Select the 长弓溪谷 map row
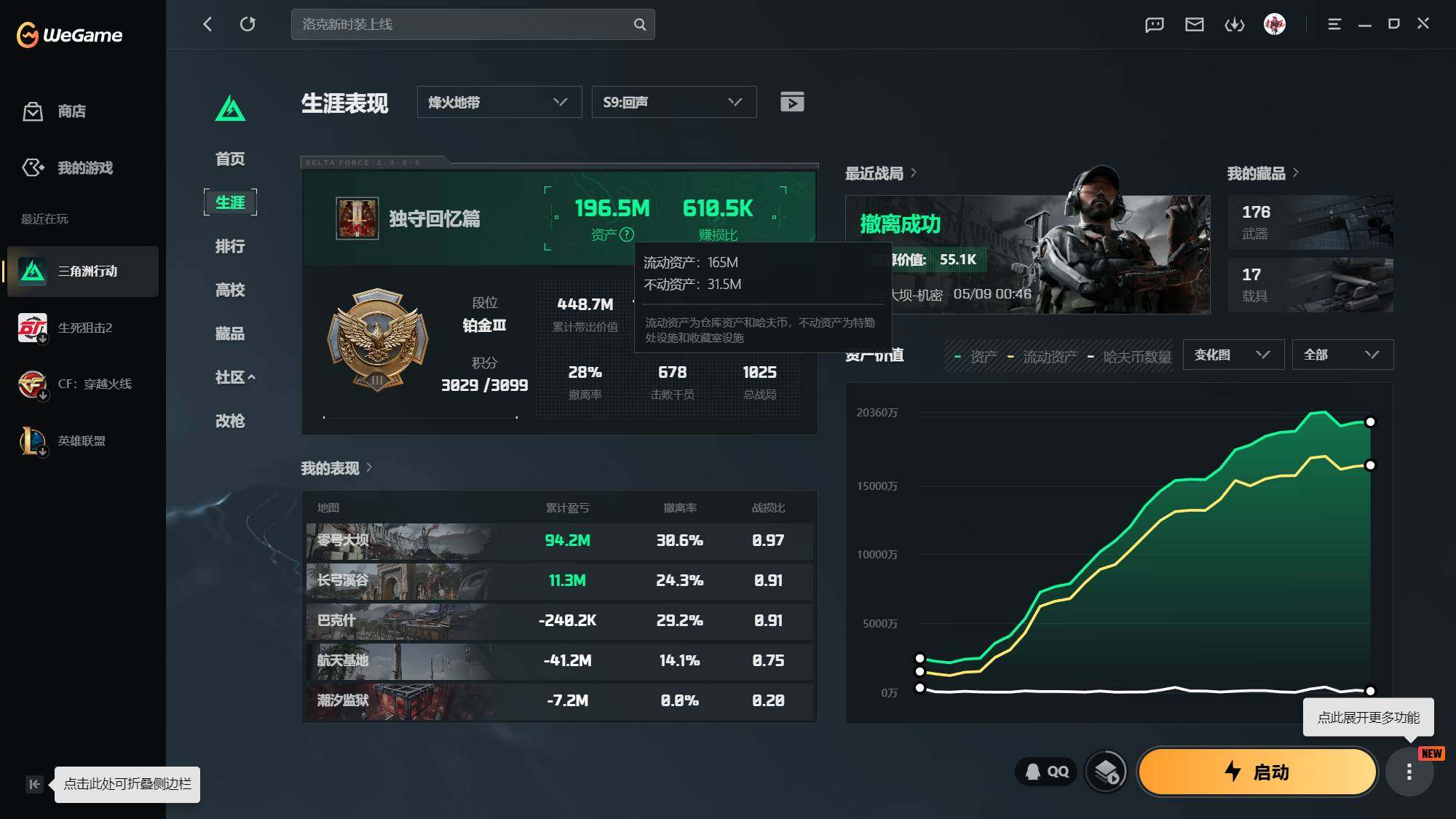The height and width of the screenshot is (819, 1456). click(x=559, y=581)
